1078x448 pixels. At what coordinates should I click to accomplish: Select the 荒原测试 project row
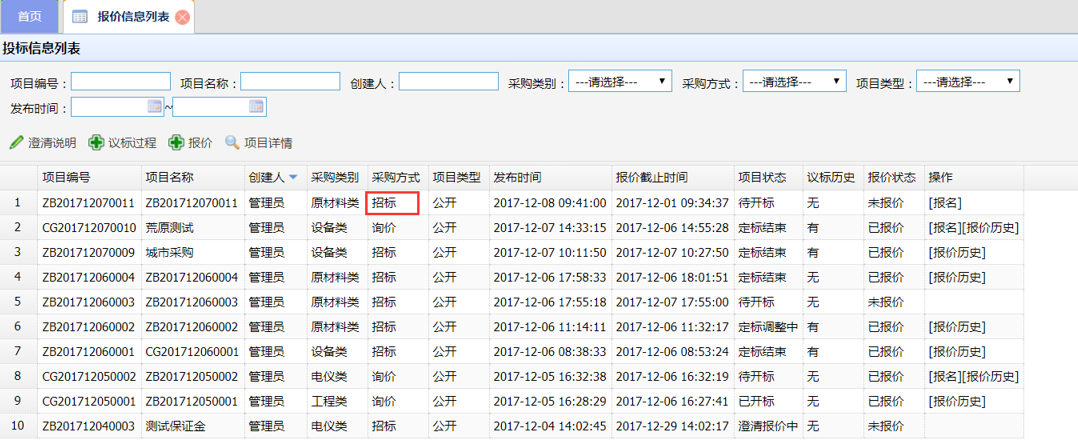point(169,228)
